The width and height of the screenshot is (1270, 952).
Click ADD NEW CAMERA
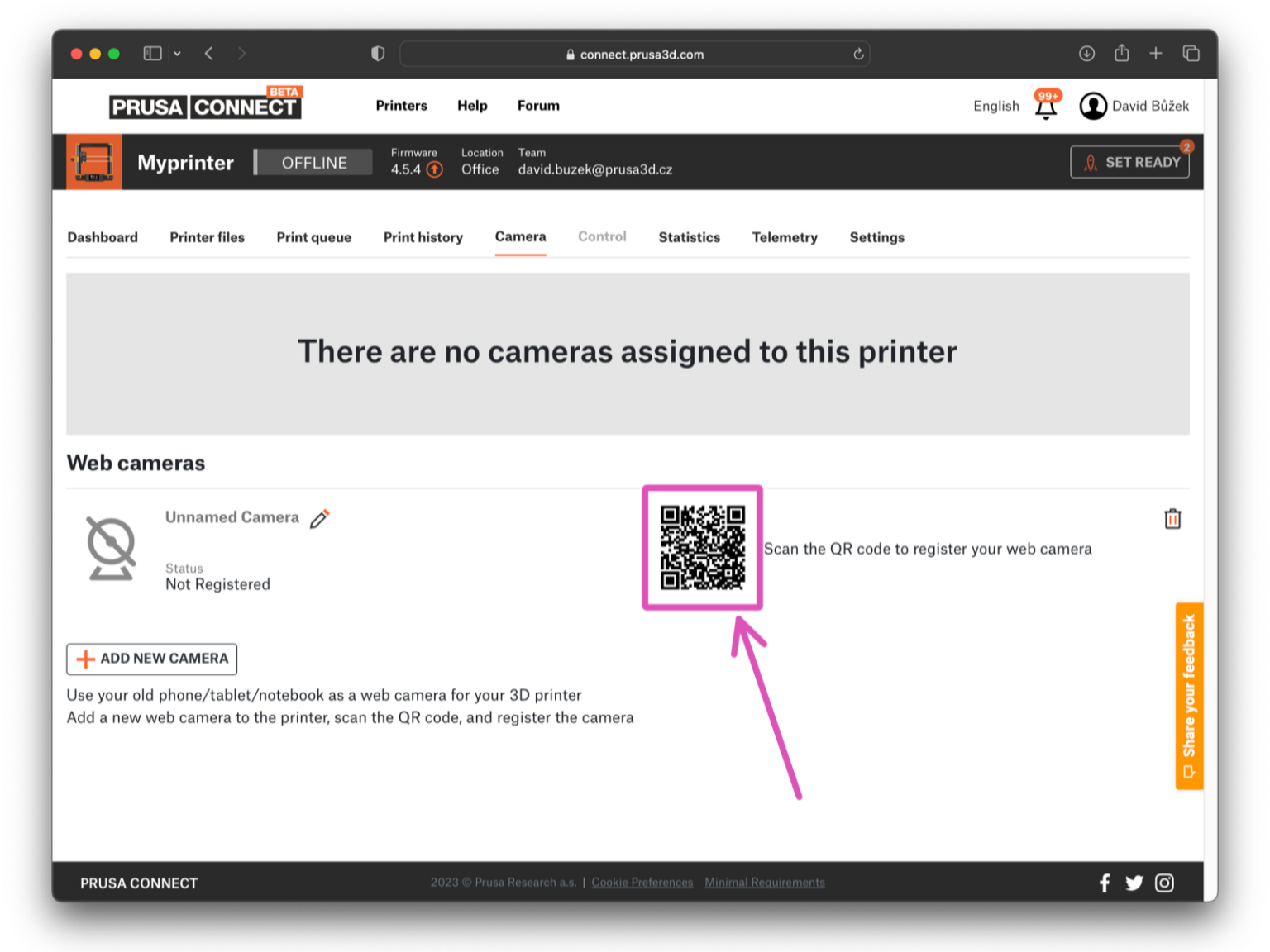point(151,659)
